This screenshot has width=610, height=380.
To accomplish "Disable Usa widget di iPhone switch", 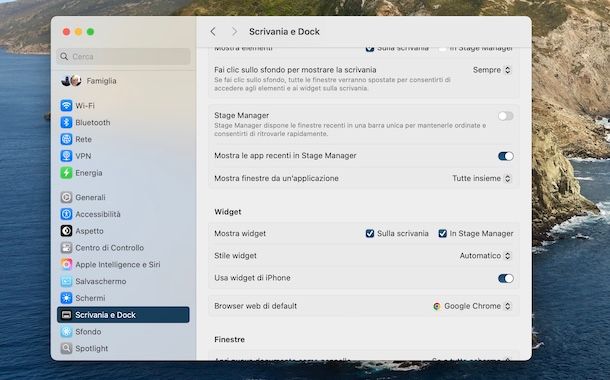I will coord(505,278).
